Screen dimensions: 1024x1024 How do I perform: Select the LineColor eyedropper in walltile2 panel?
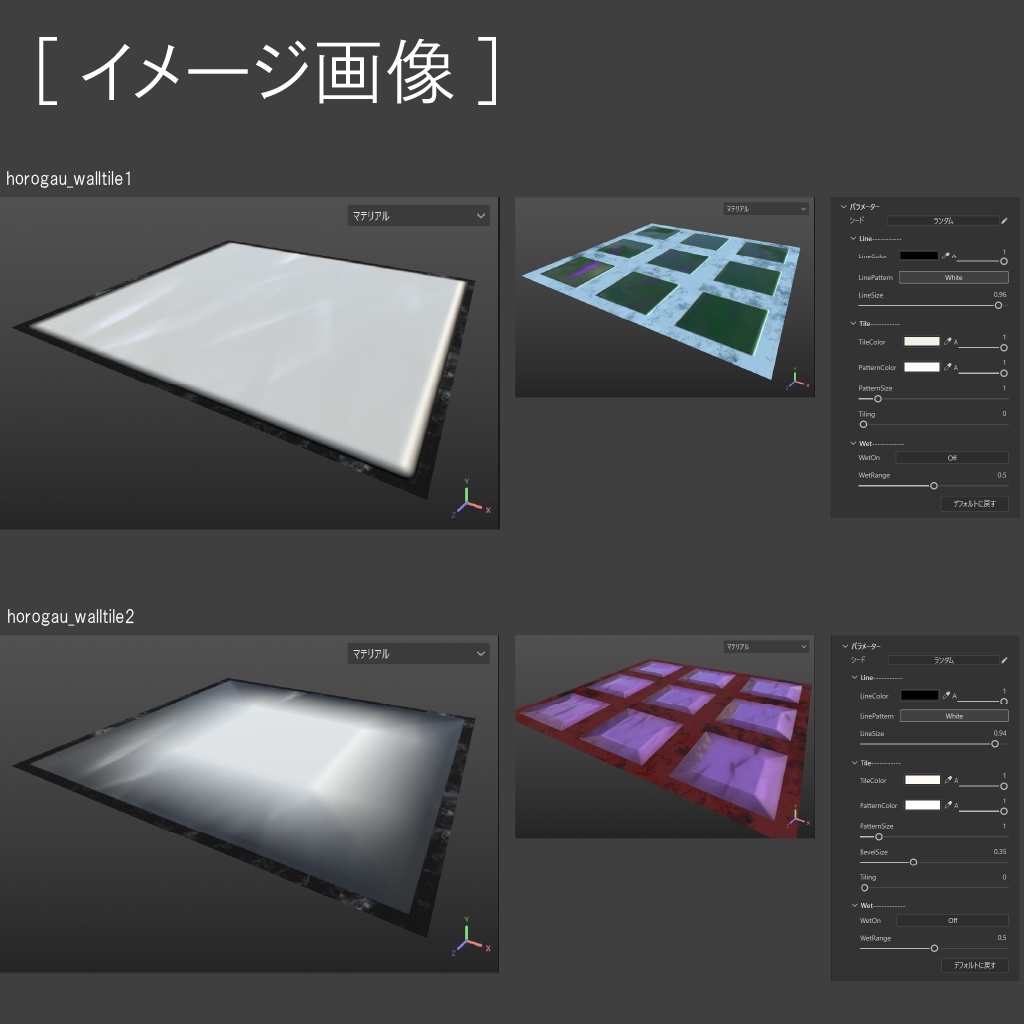click(x=946, y=697)
